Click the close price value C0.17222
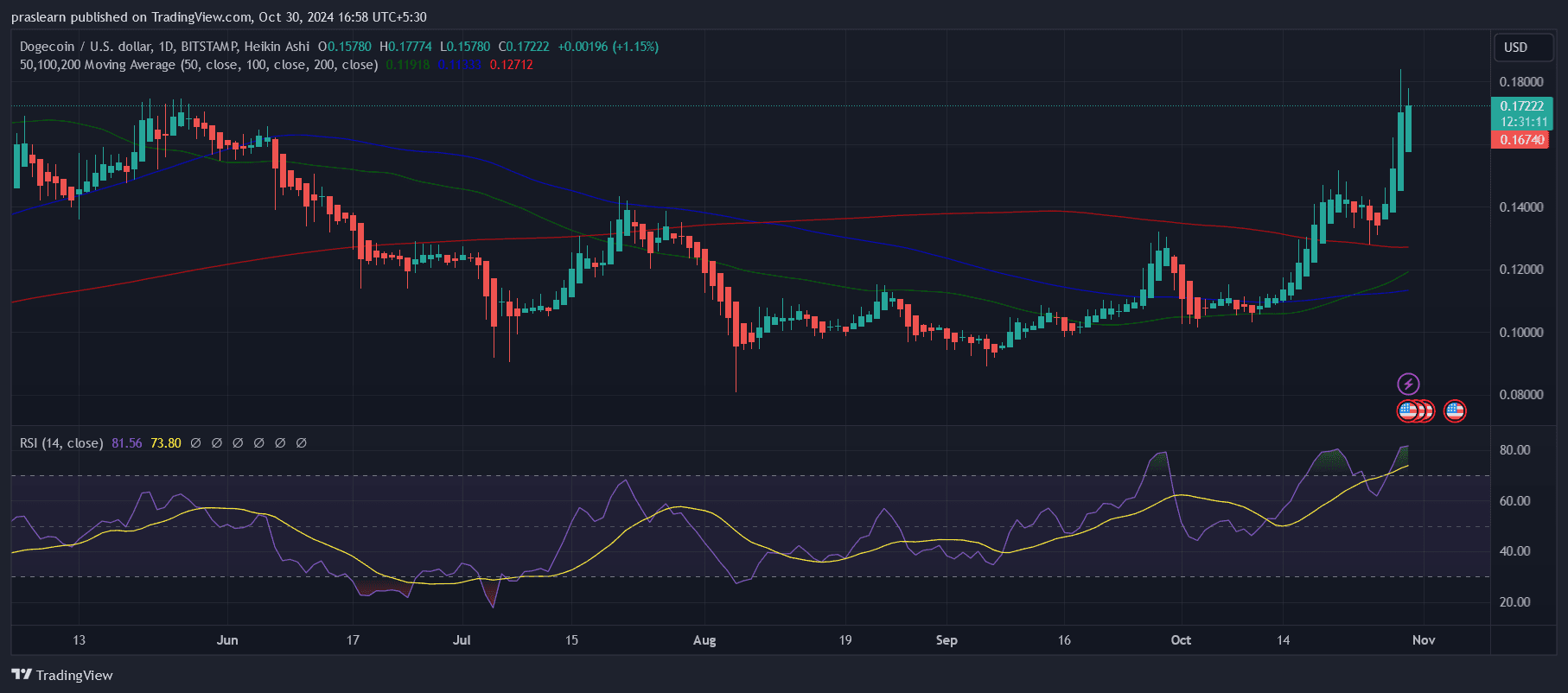The image size is (1568, 693). coord(524,47)
